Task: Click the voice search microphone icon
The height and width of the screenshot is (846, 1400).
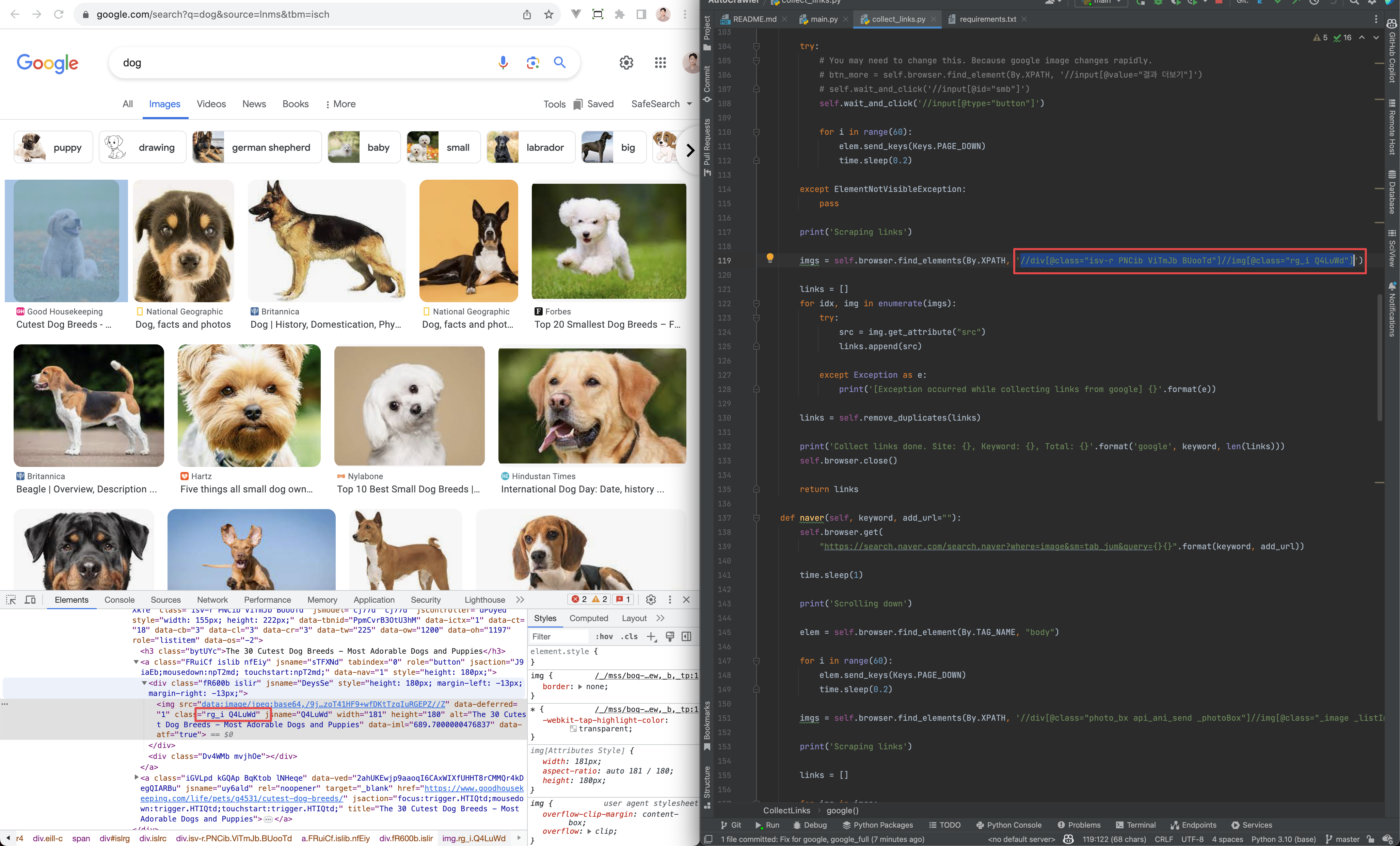Action: tap(503, 63)
